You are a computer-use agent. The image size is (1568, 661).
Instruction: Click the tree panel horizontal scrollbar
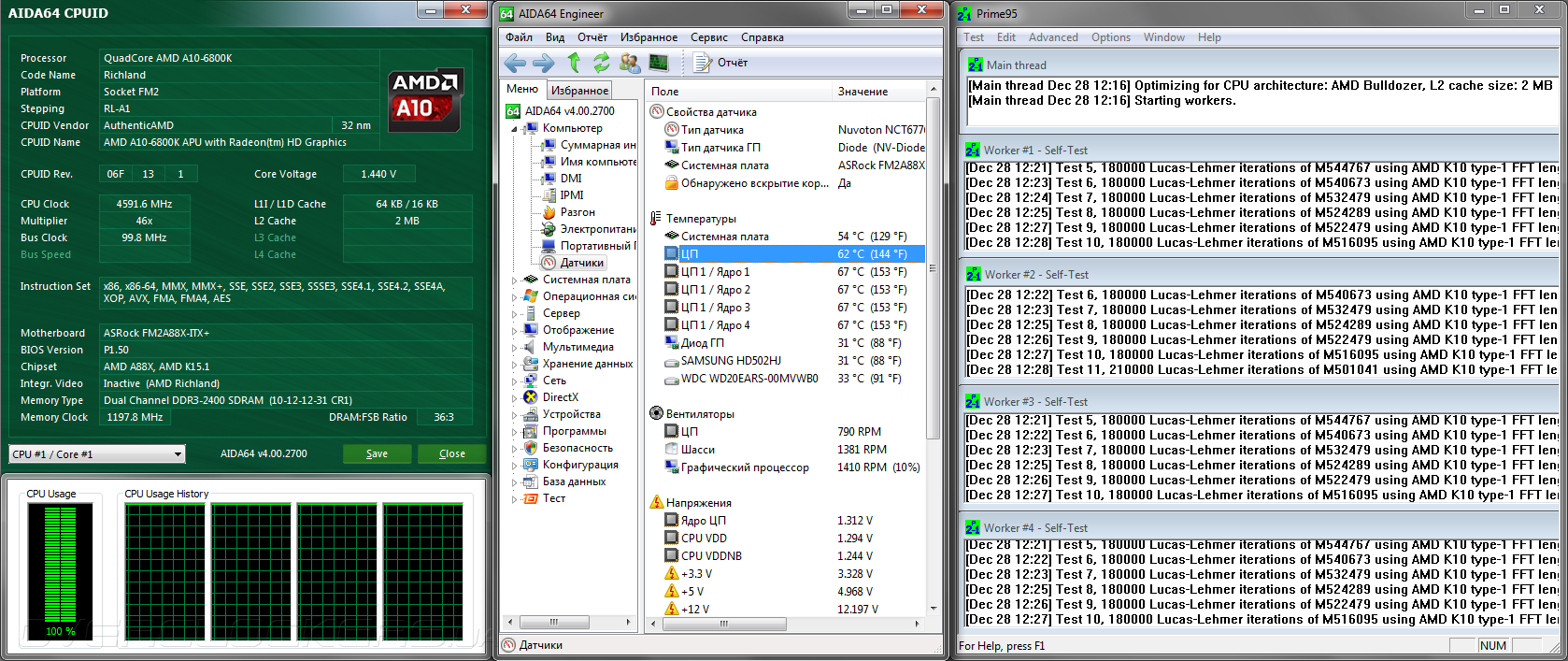(x=569, y=622)
